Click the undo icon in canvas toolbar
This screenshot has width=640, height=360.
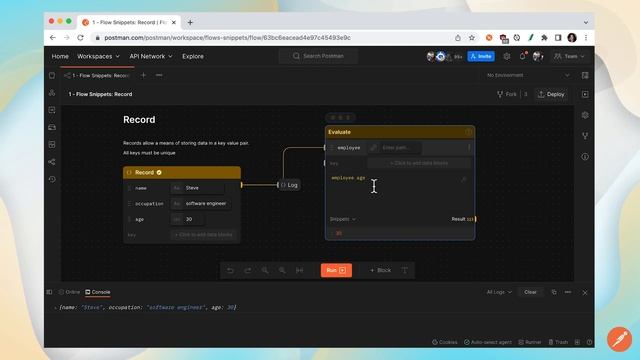tap(230, 270)
